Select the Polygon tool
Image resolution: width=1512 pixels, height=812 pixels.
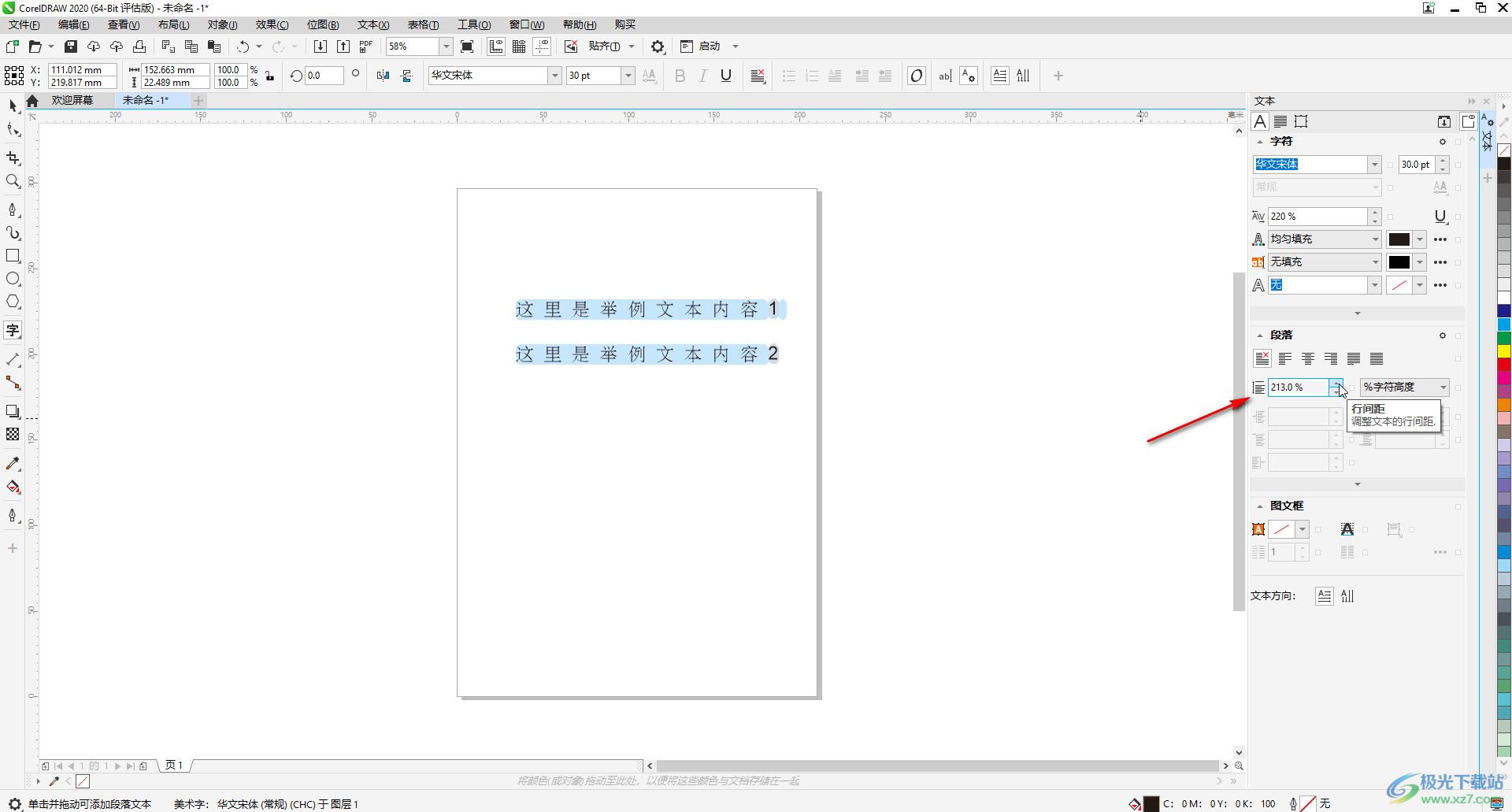point(13,302)
